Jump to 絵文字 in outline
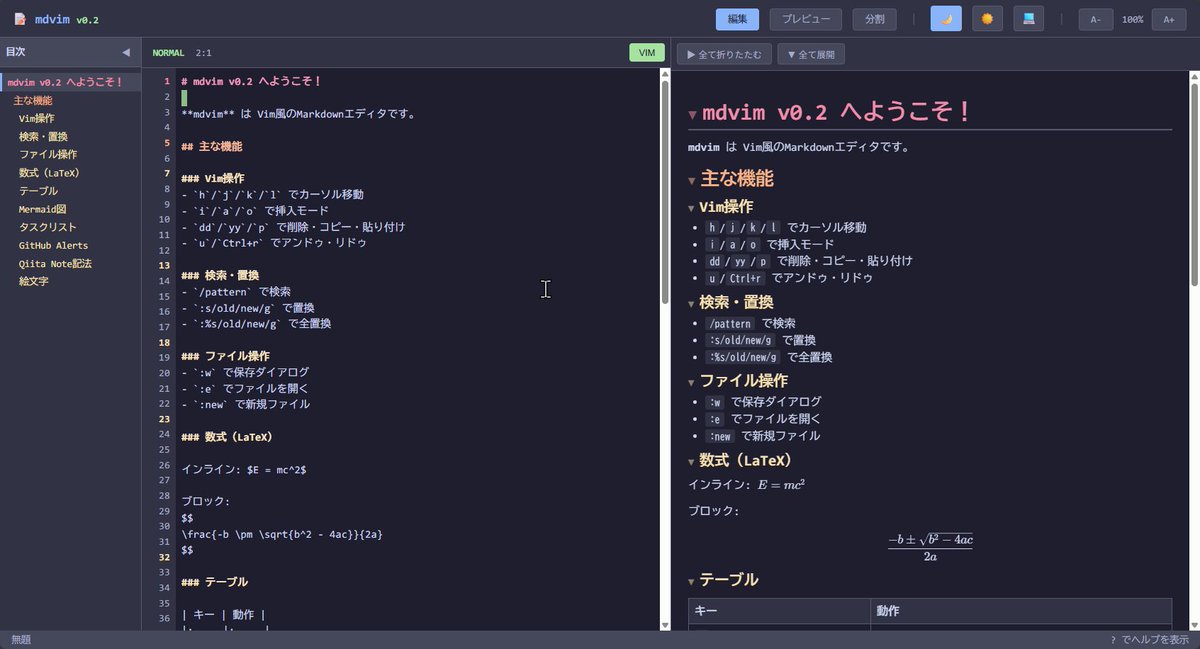The height and width of the screenshot is (649, 1200). click(x=33, y=281)
